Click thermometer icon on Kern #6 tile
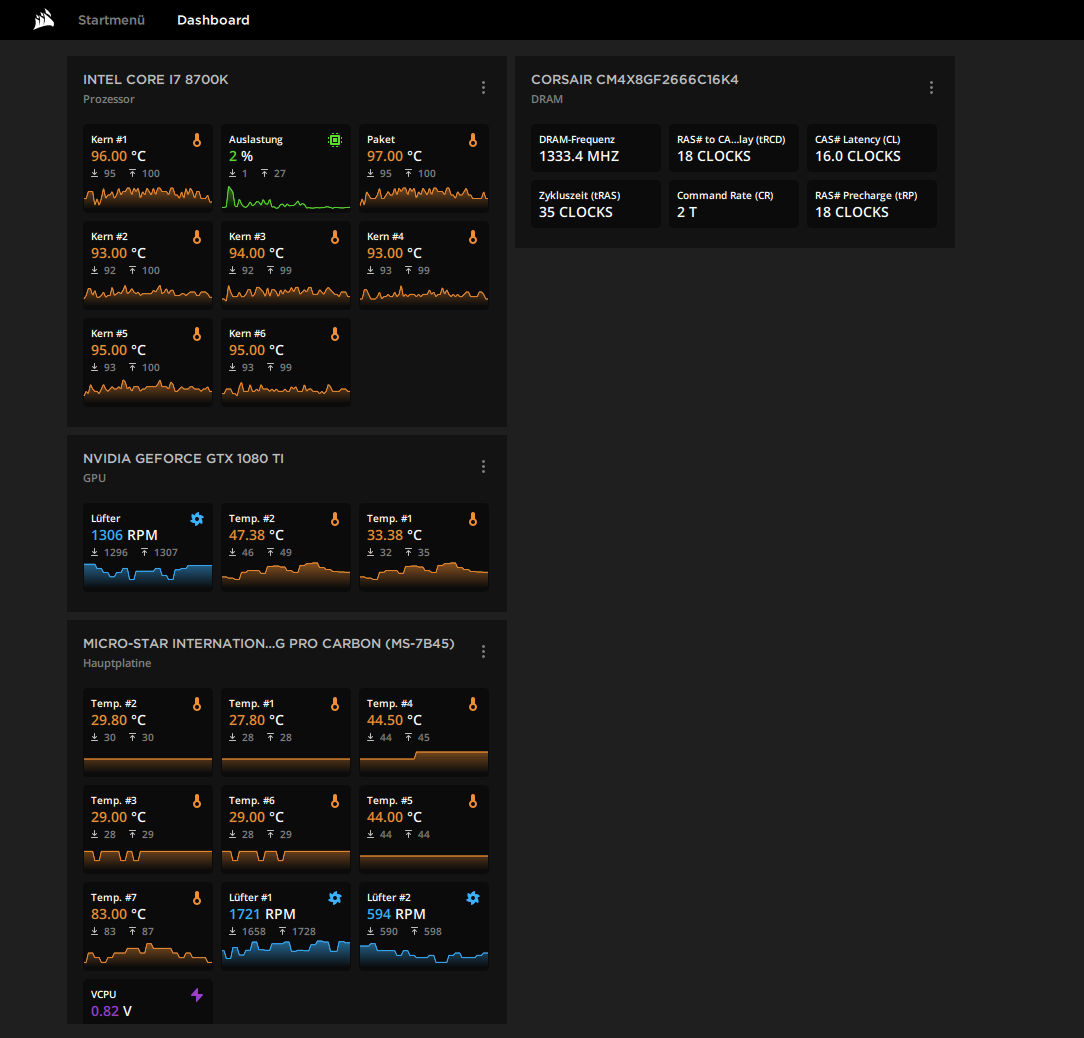 [335, 334]
